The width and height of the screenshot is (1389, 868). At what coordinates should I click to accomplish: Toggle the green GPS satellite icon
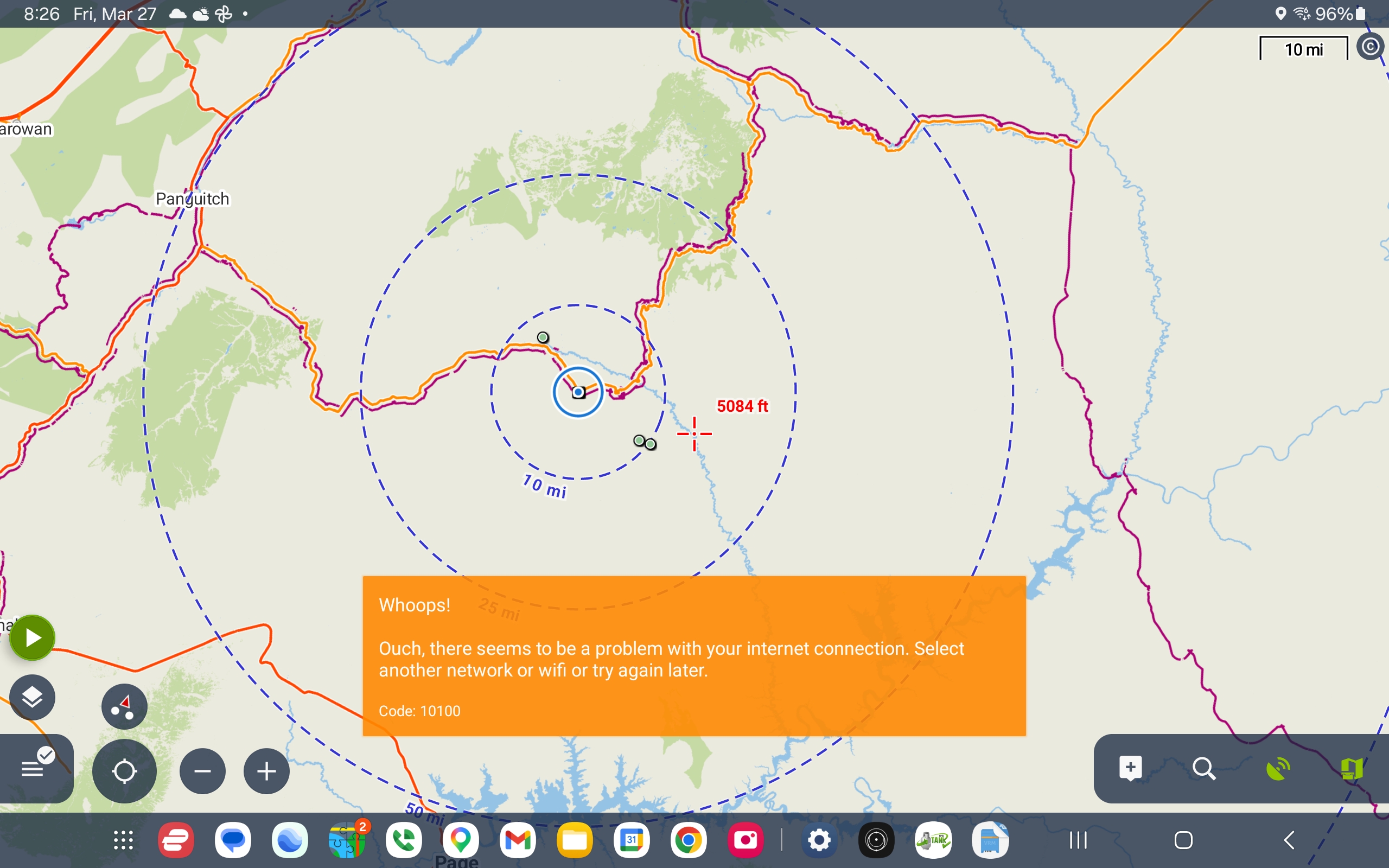[x=1278, y=768]
